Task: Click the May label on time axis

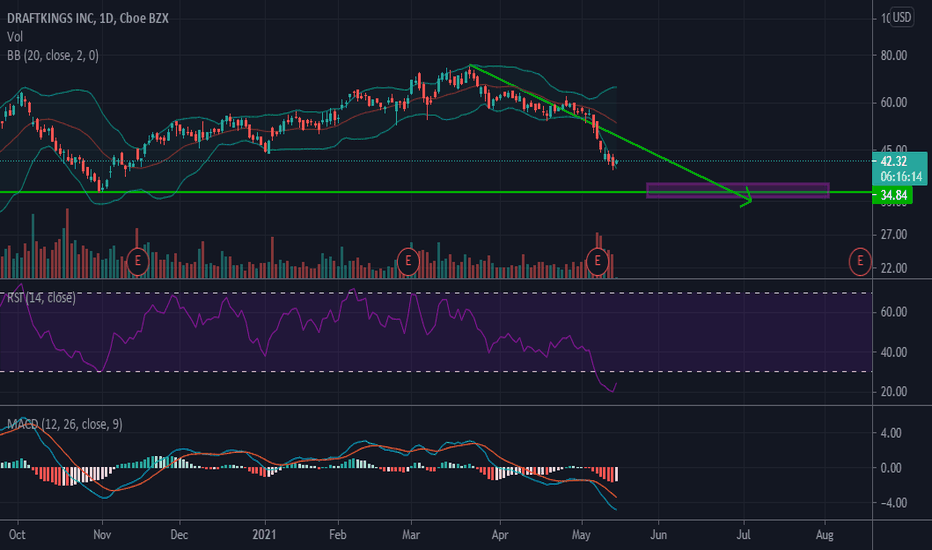Action: pyautogui.click(x=581, y=535)
